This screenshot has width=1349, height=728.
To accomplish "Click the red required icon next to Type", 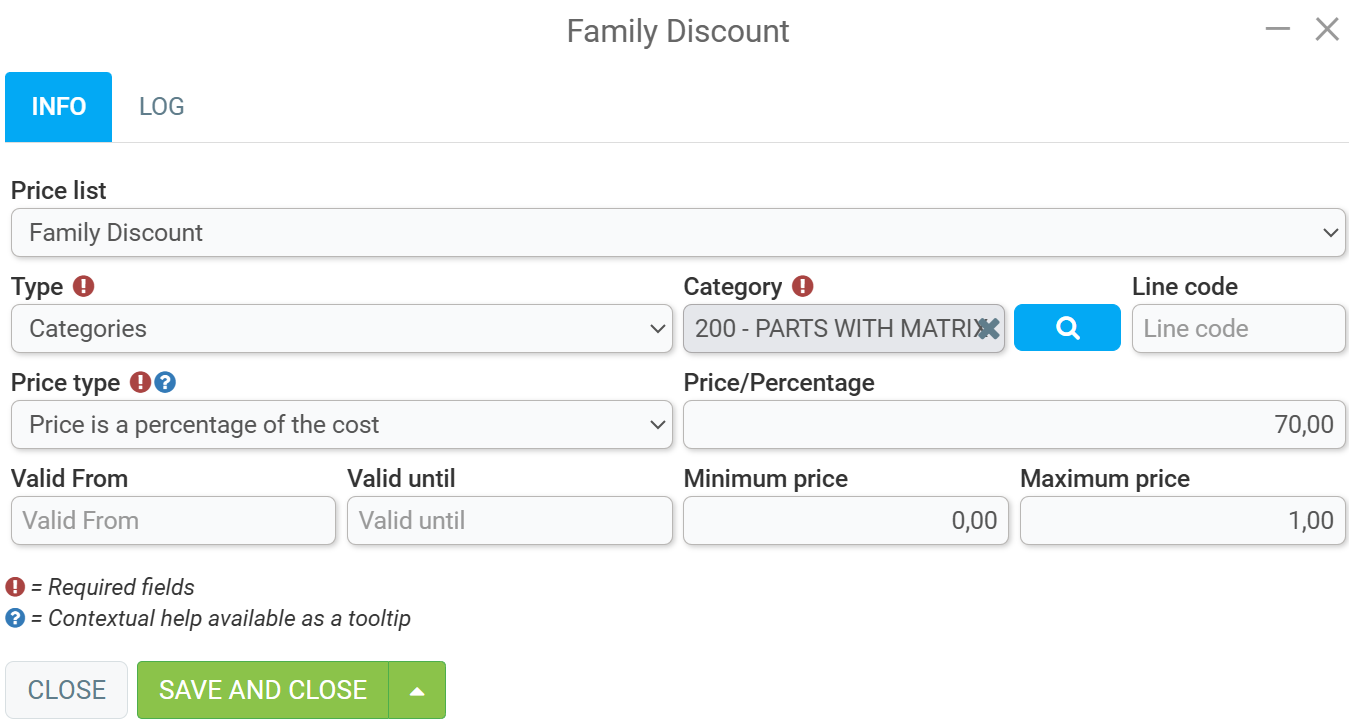I will click(84, 286).
